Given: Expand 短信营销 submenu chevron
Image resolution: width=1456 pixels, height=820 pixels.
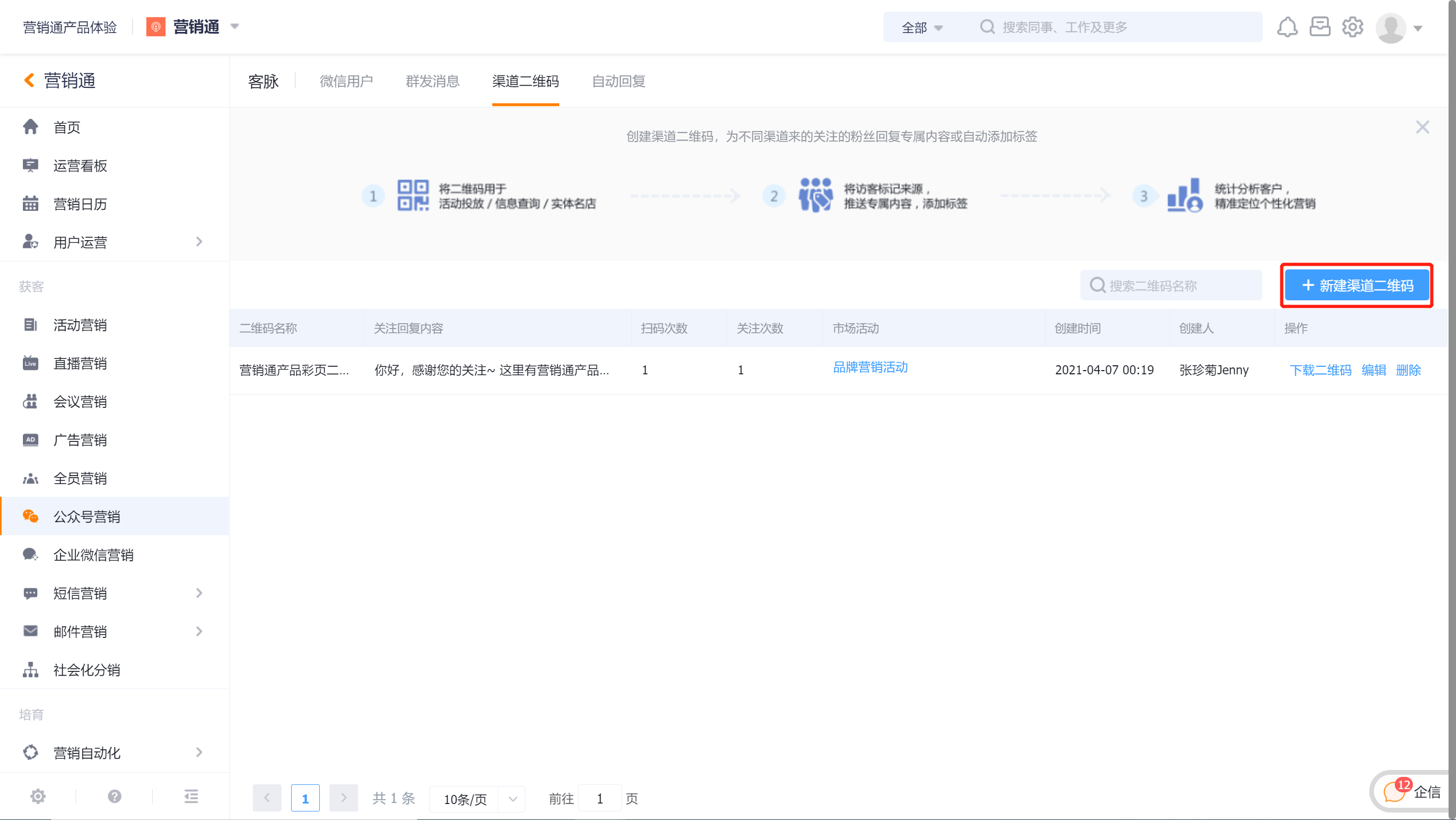Looking at the screenshot, I should [199, 593].
